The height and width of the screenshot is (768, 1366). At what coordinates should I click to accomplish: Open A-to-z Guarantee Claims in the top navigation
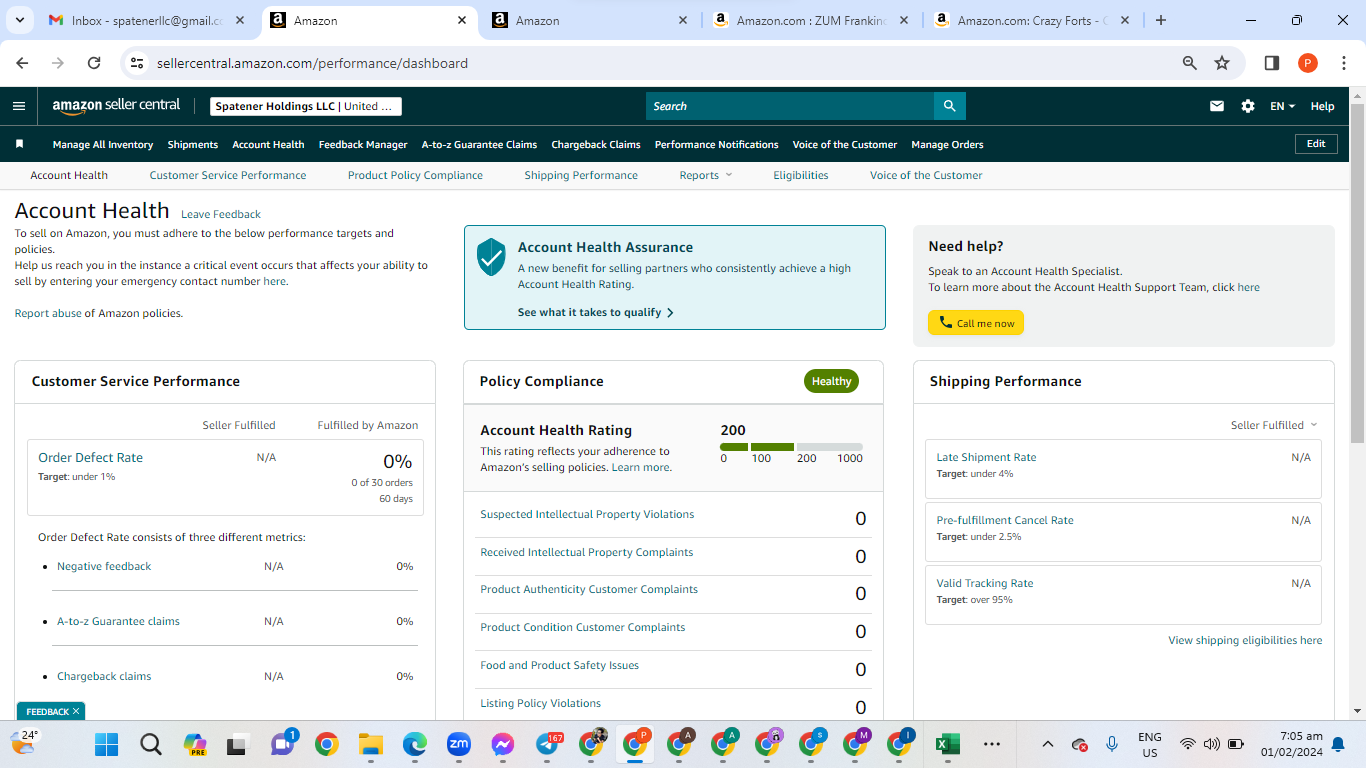pos(479,144)
